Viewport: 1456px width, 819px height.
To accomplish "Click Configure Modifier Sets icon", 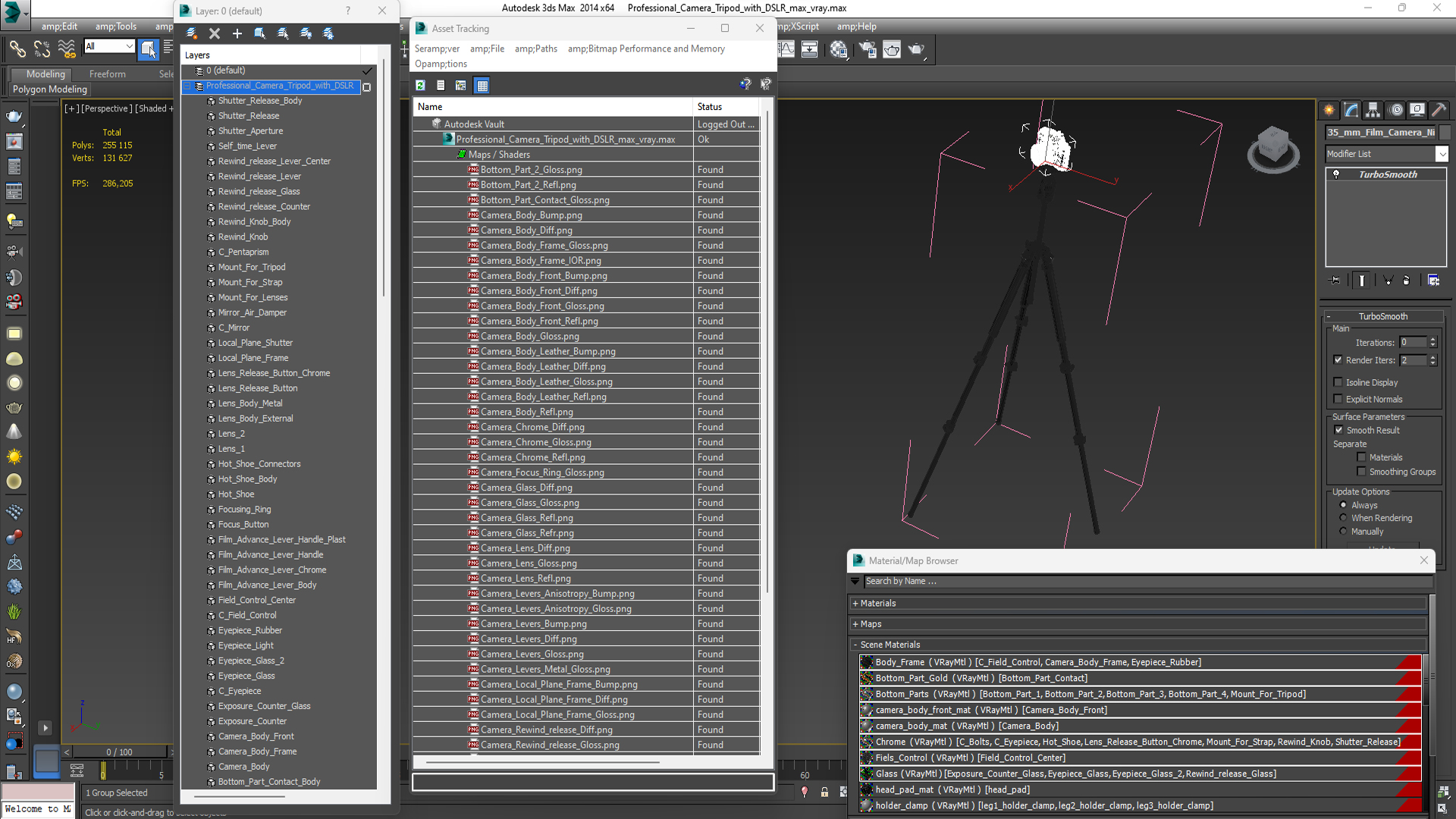I will pyautogui.click(x=1433, y=281).
